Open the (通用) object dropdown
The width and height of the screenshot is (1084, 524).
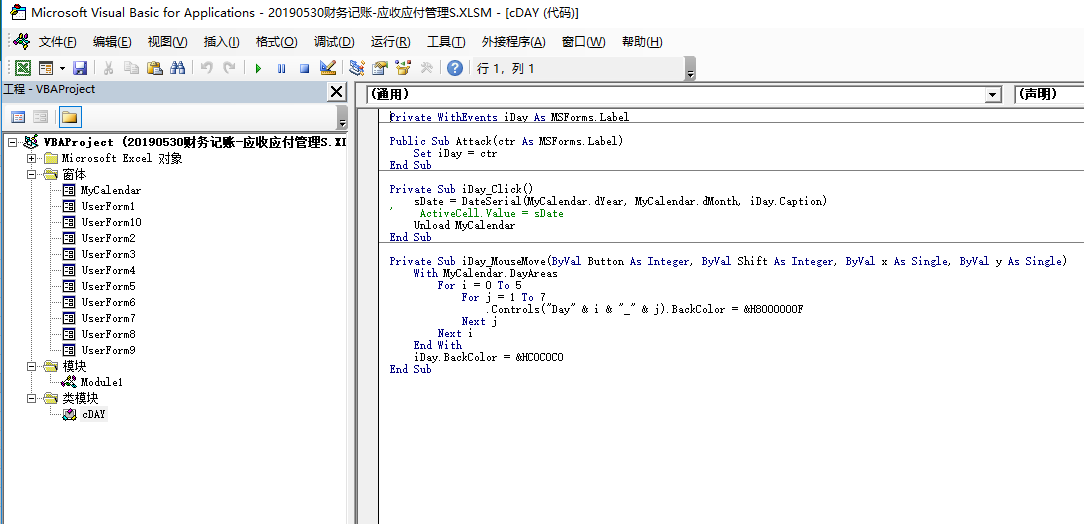pos(993,95)
